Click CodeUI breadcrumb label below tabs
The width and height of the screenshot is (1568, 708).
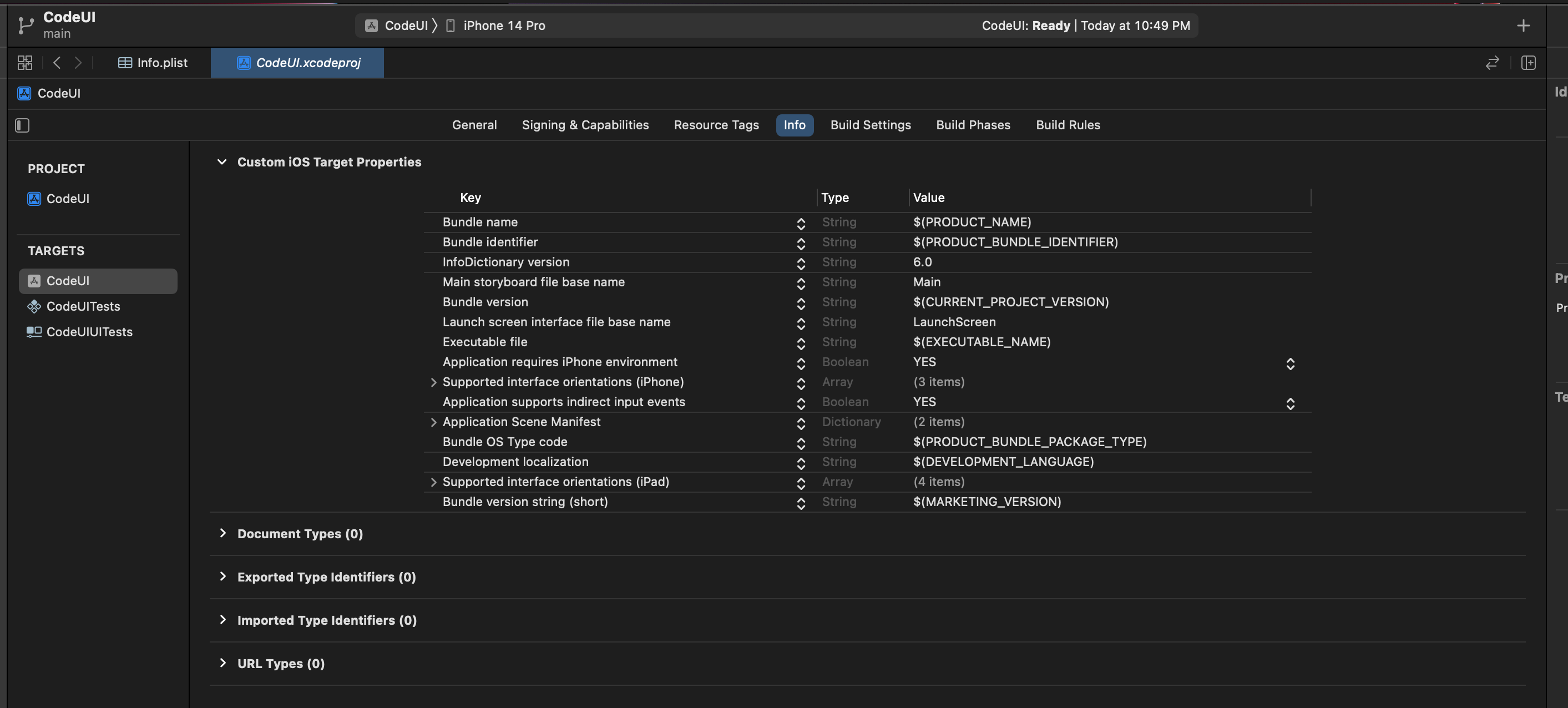(x=59, y=93)
